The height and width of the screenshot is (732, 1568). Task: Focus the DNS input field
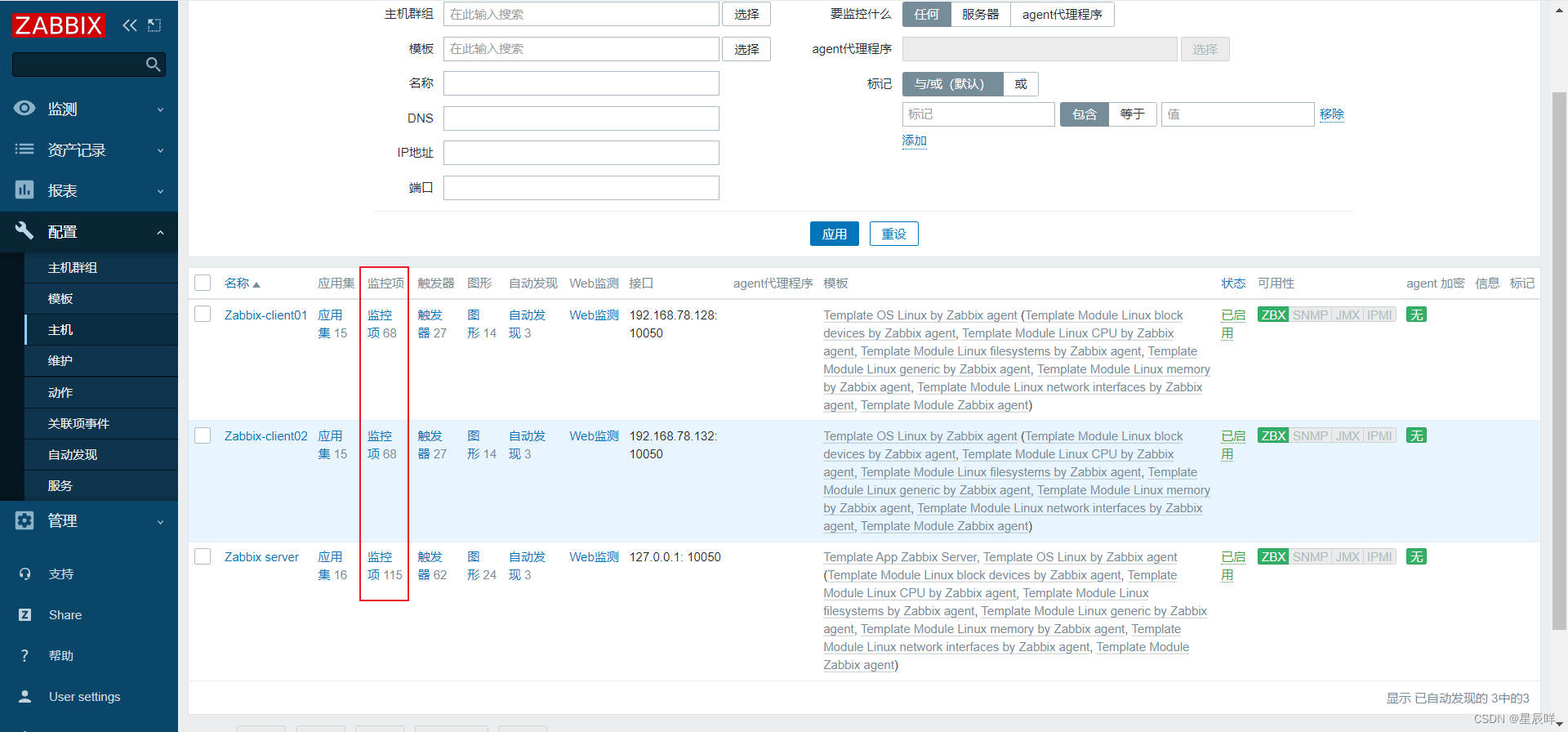coord(581,118)
